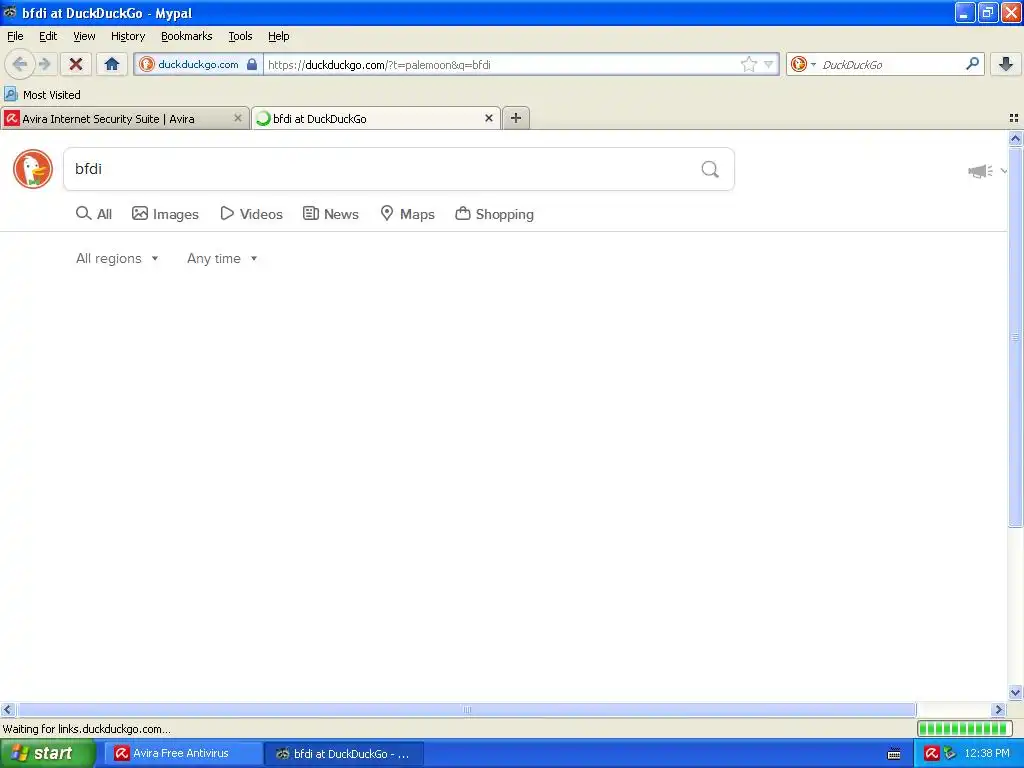
Task: Open the View menu
Action: 84,36
